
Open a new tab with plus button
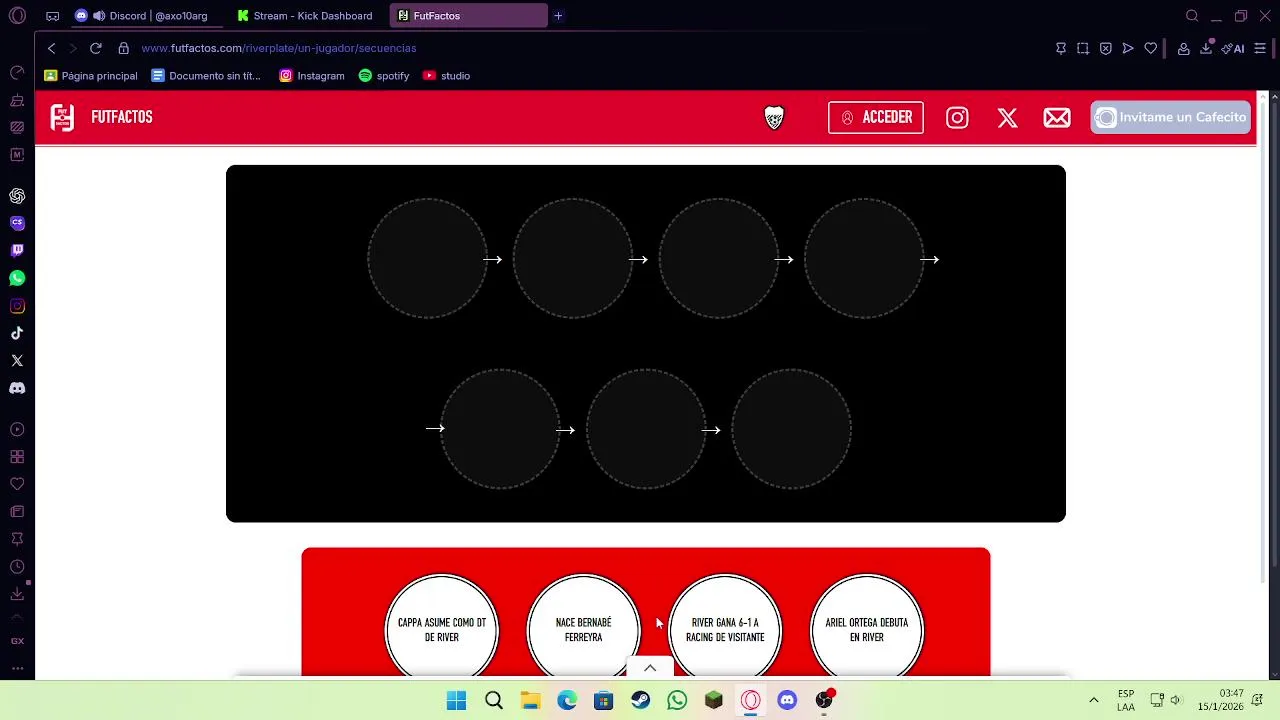click(558, 16)
